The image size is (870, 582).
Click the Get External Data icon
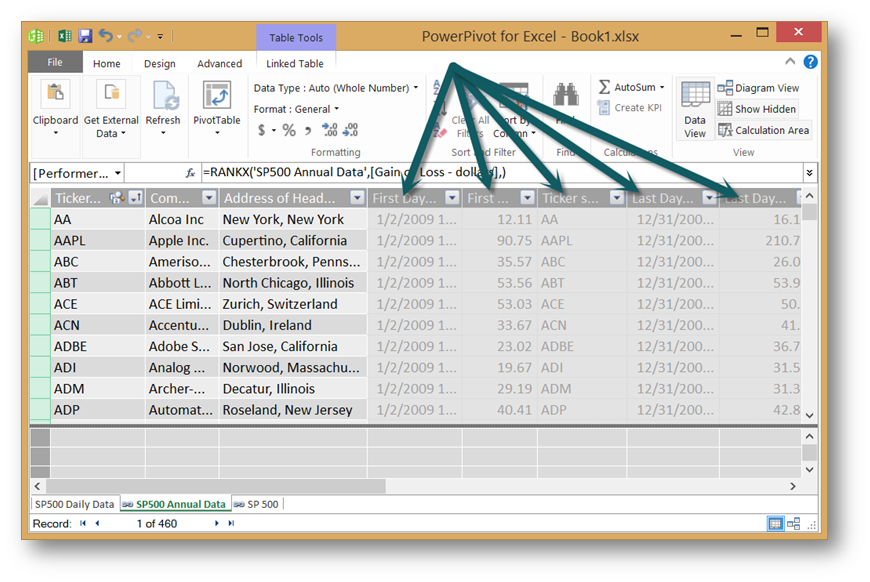point(112,93)
